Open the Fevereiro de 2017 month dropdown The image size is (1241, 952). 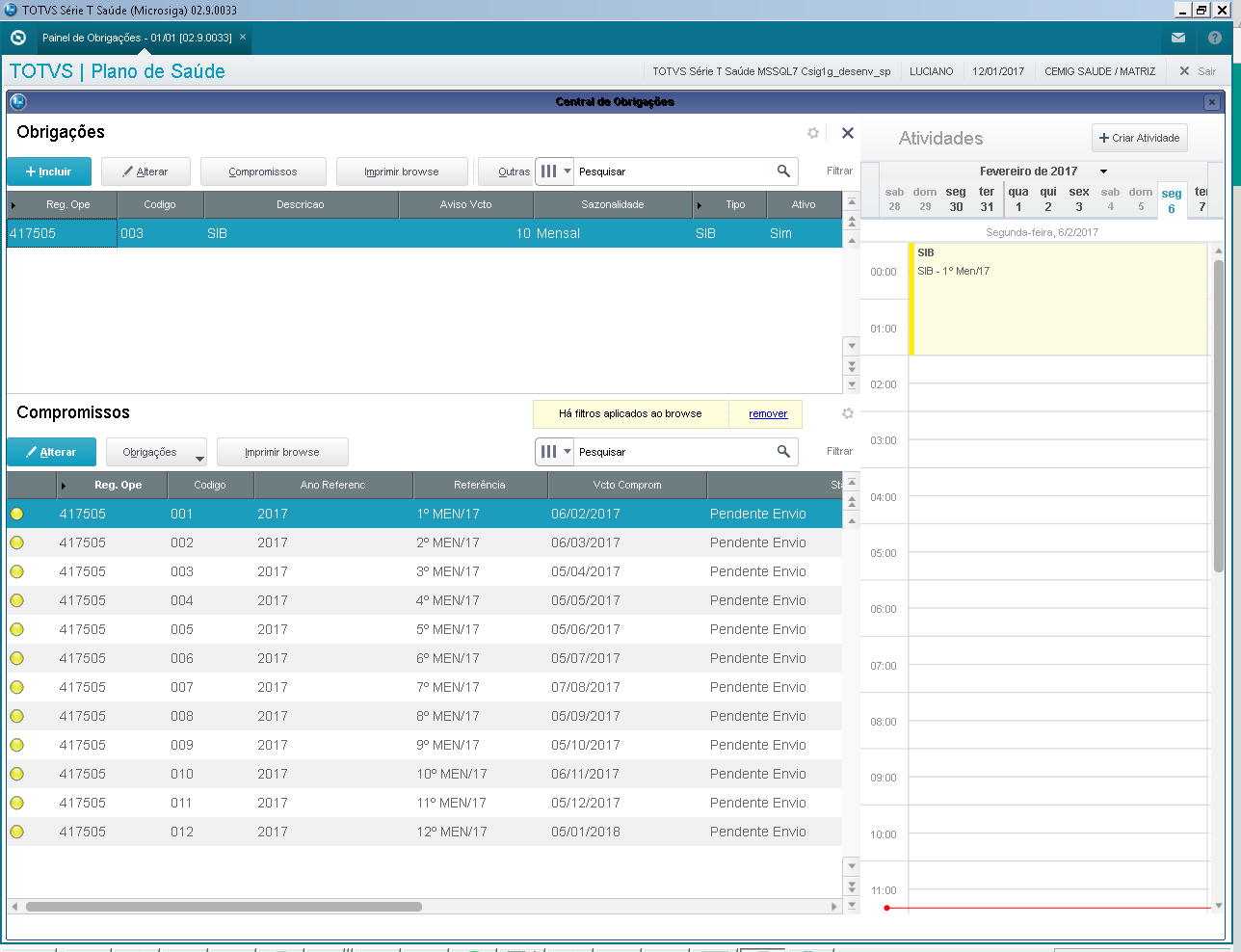pos(1104,172)
